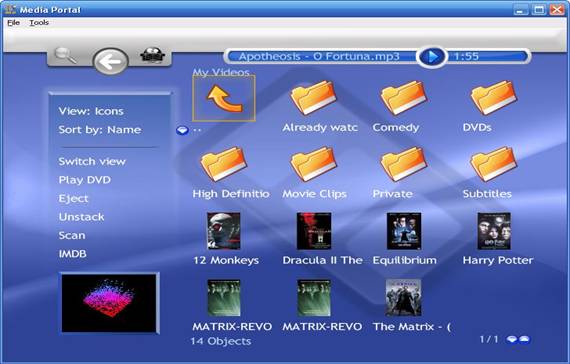The width and height of the screenshot is (570, 364).
Task: Click the My Videos heading text
Action: [221, 72]
